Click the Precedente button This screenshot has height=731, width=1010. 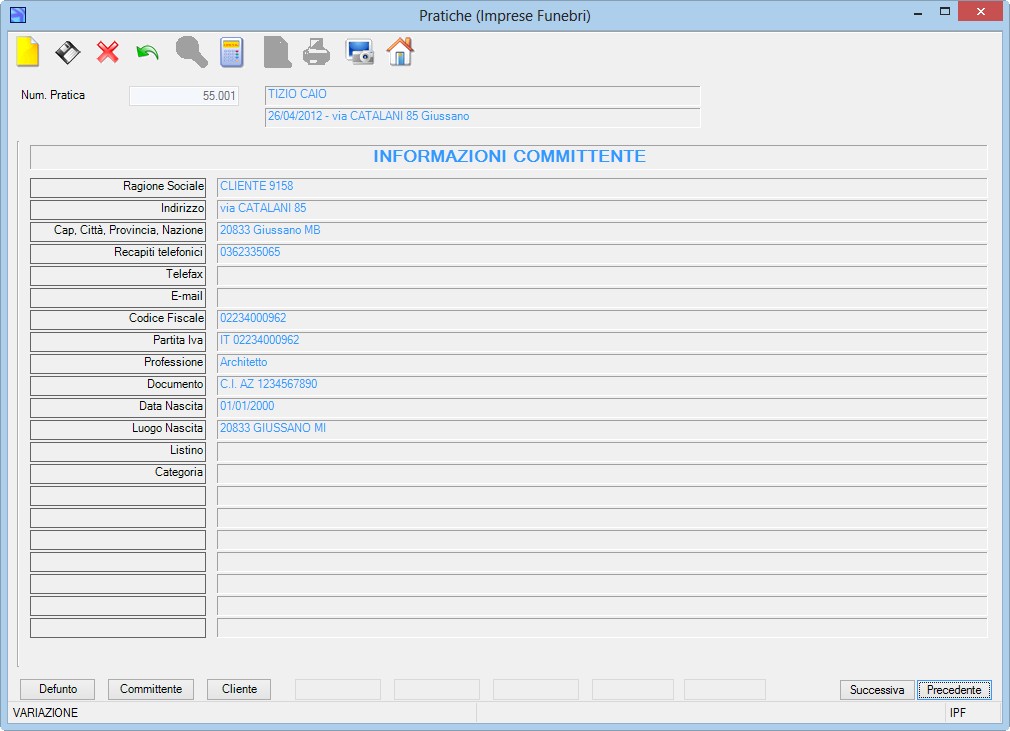[x=954, y=690]
